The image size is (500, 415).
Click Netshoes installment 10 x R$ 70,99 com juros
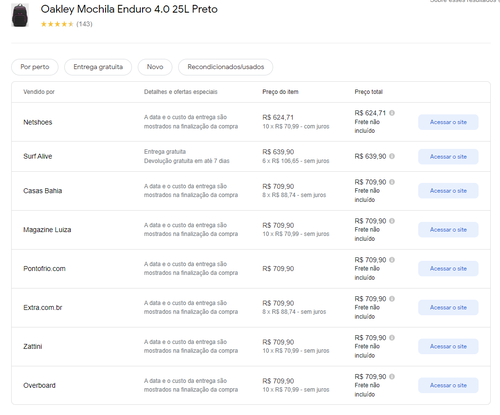point(296,127)
